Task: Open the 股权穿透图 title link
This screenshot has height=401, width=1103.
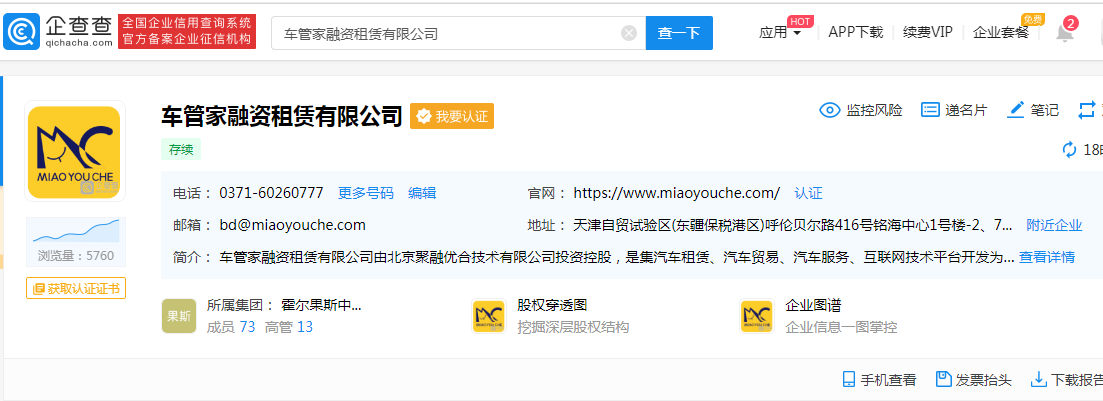Action: (x=552, y=305)
